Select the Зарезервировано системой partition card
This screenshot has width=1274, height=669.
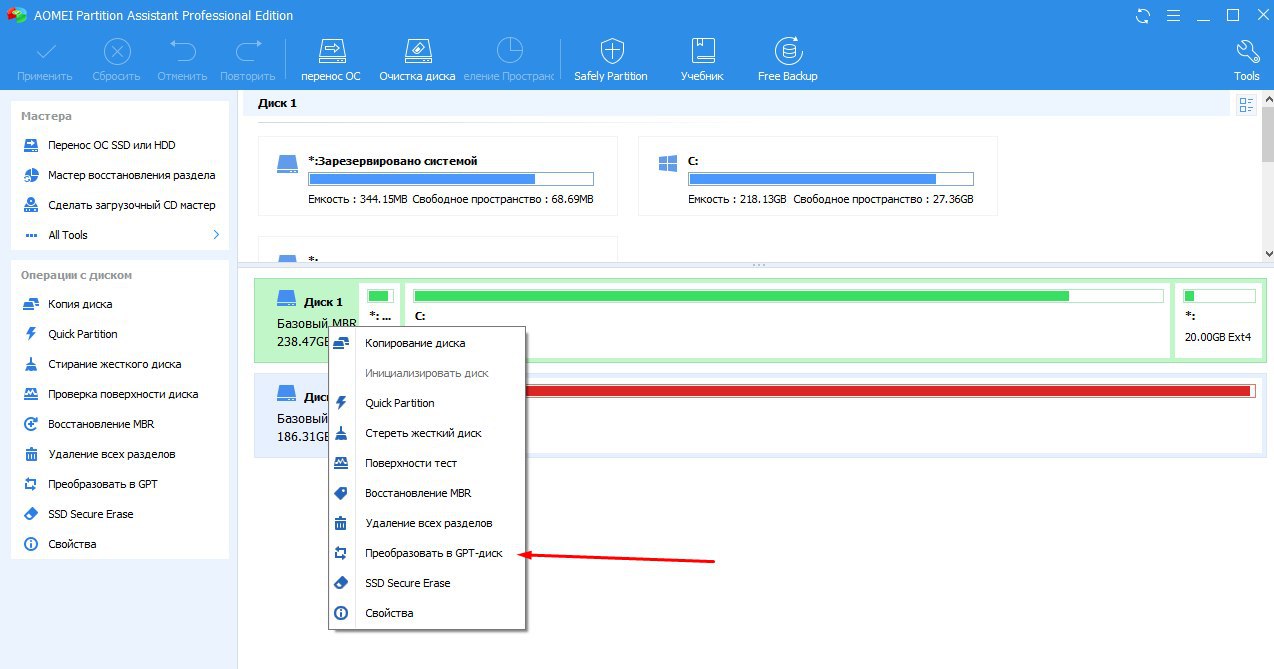(438, 176)
